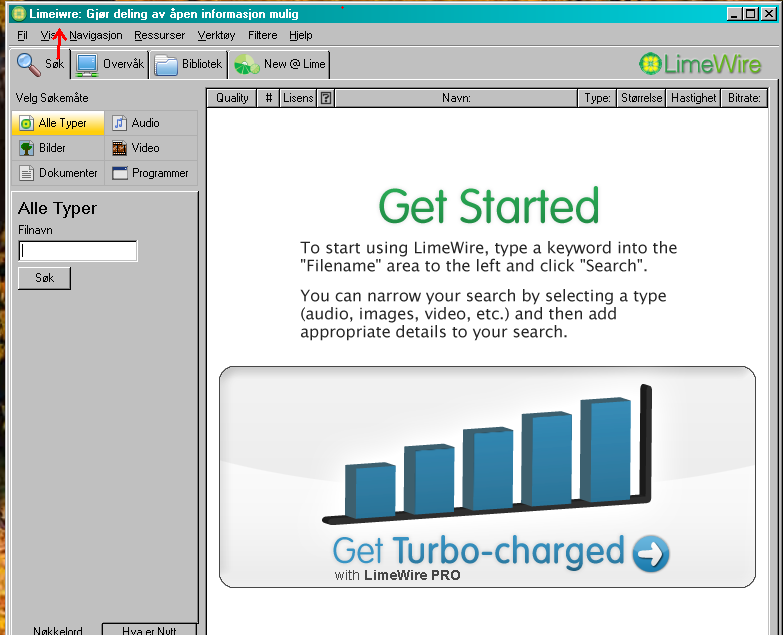Click the LimeWire title bar app icon

pos(18,14)
